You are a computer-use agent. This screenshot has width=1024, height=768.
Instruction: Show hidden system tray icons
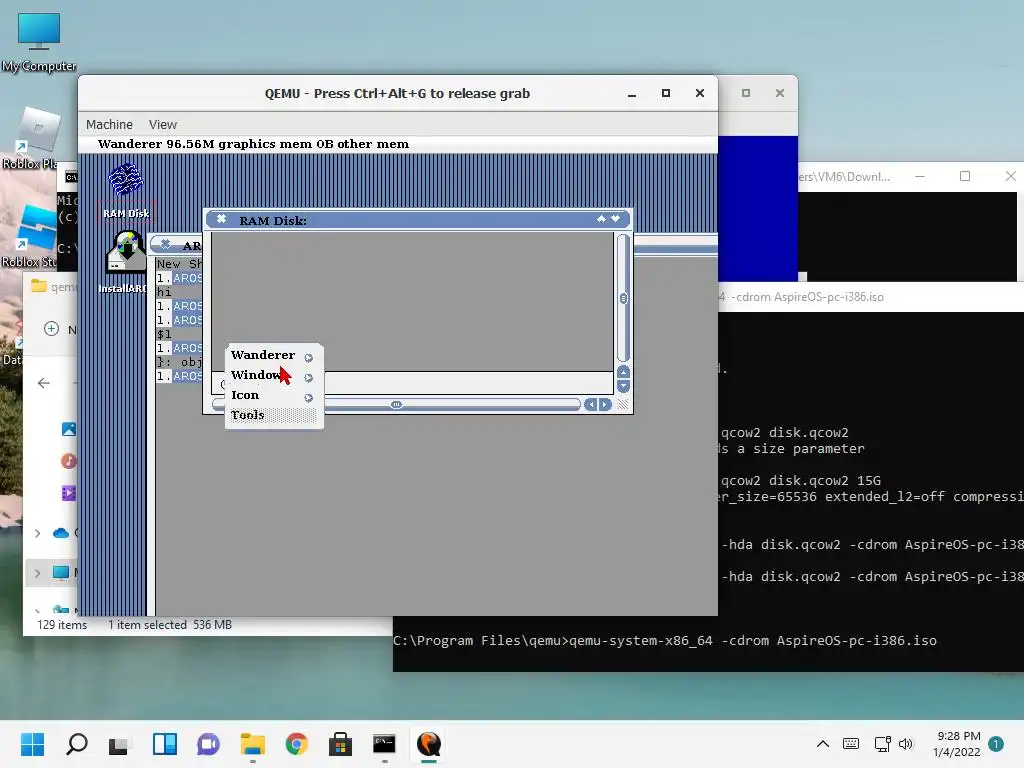(x=823, y=744)
